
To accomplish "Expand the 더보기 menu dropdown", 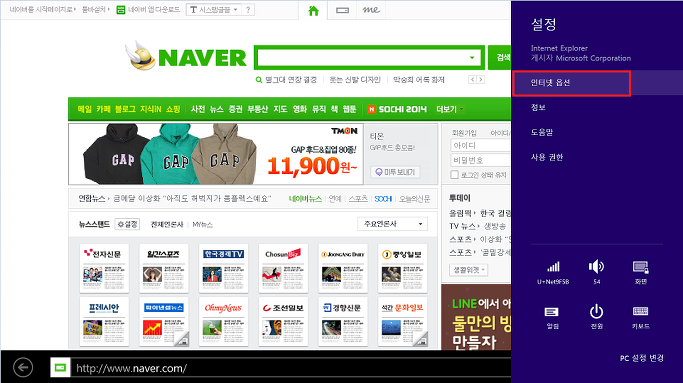I will [x=450, y=109].
